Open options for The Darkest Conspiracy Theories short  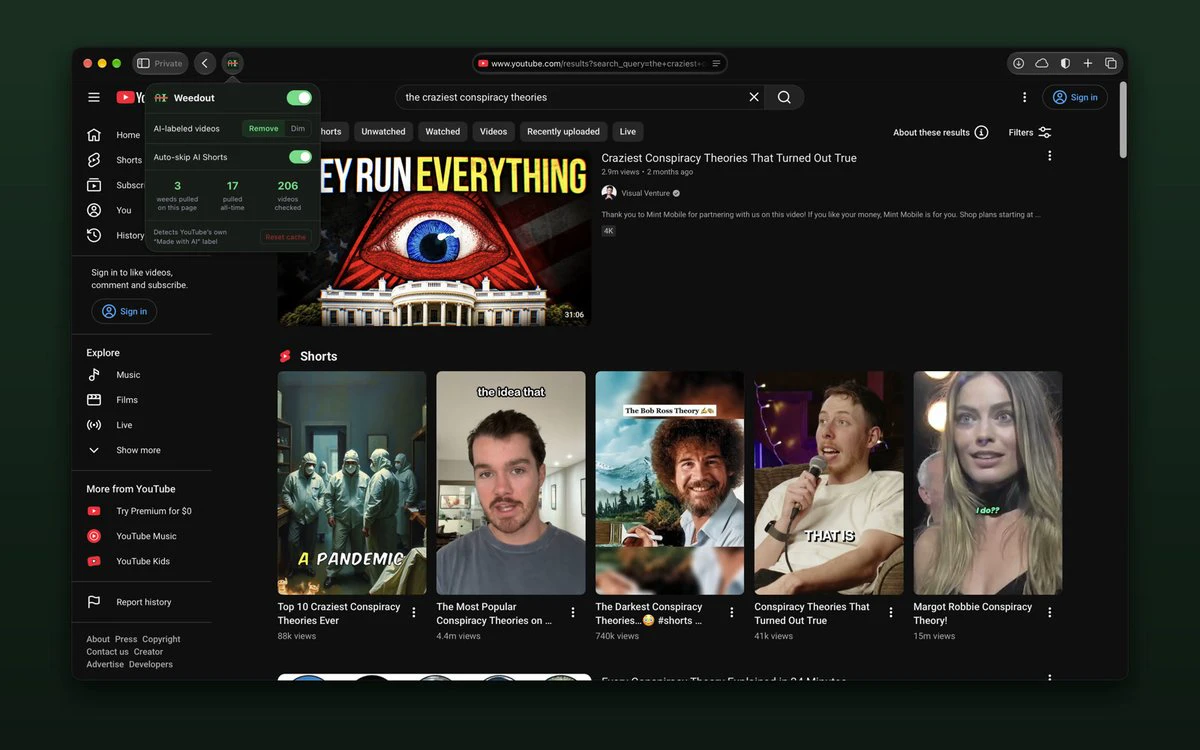pos(732,612)
